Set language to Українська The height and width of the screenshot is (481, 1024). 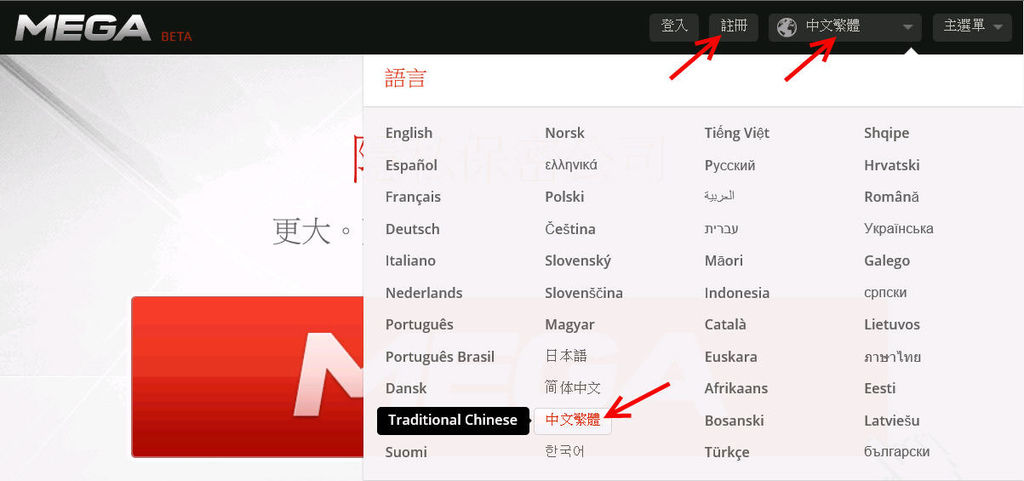coord(899,229)
